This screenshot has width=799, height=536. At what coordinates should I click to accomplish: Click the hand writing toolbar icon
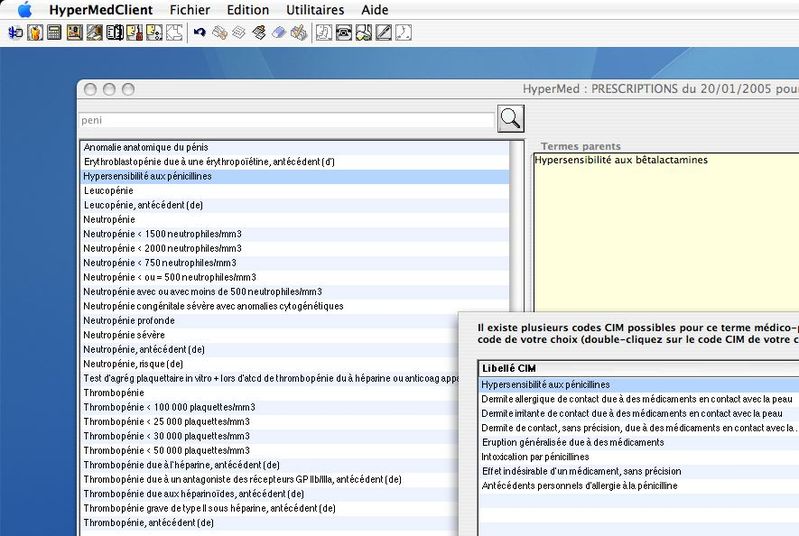(x=94, y=33)
